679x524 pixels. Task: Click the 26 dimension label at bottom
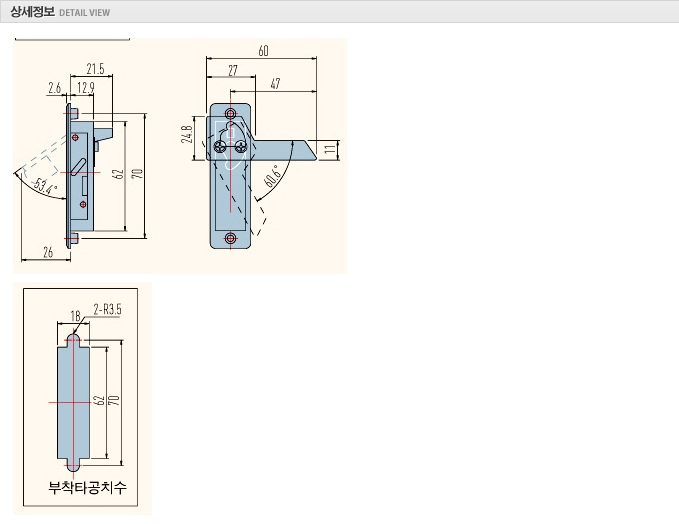(48, 252)
